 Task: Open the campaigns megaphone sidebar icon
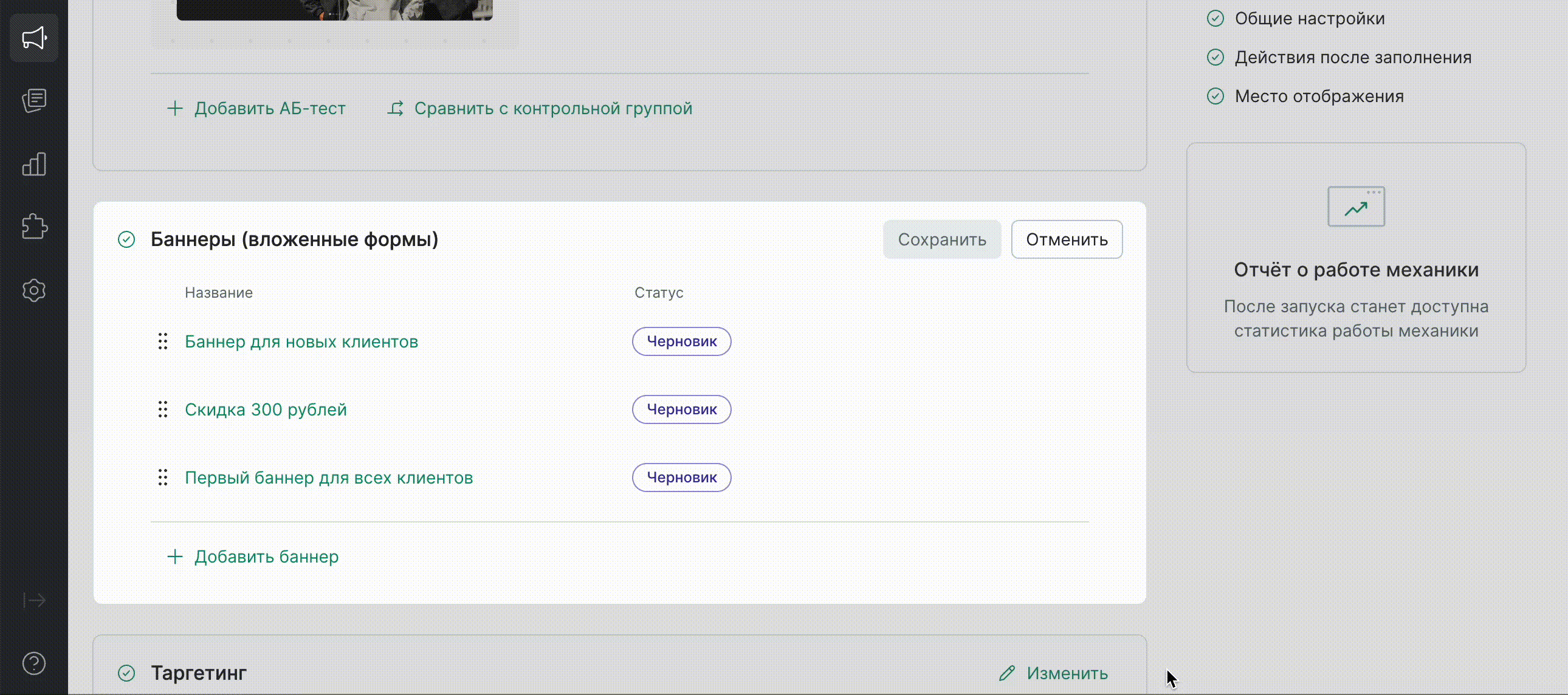(x=34, y=38)
